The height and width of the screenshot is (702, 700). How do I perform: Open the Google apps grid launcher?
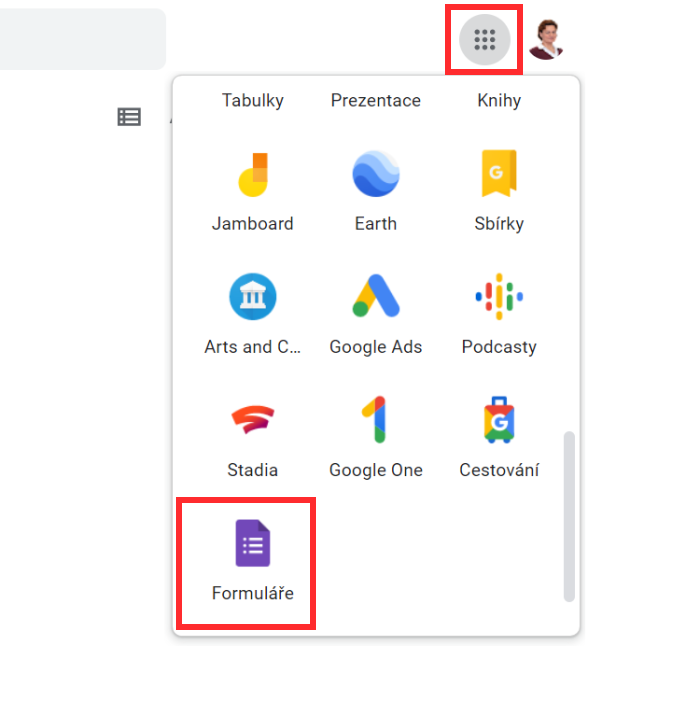pyautogui.click(x=484, y=40)
